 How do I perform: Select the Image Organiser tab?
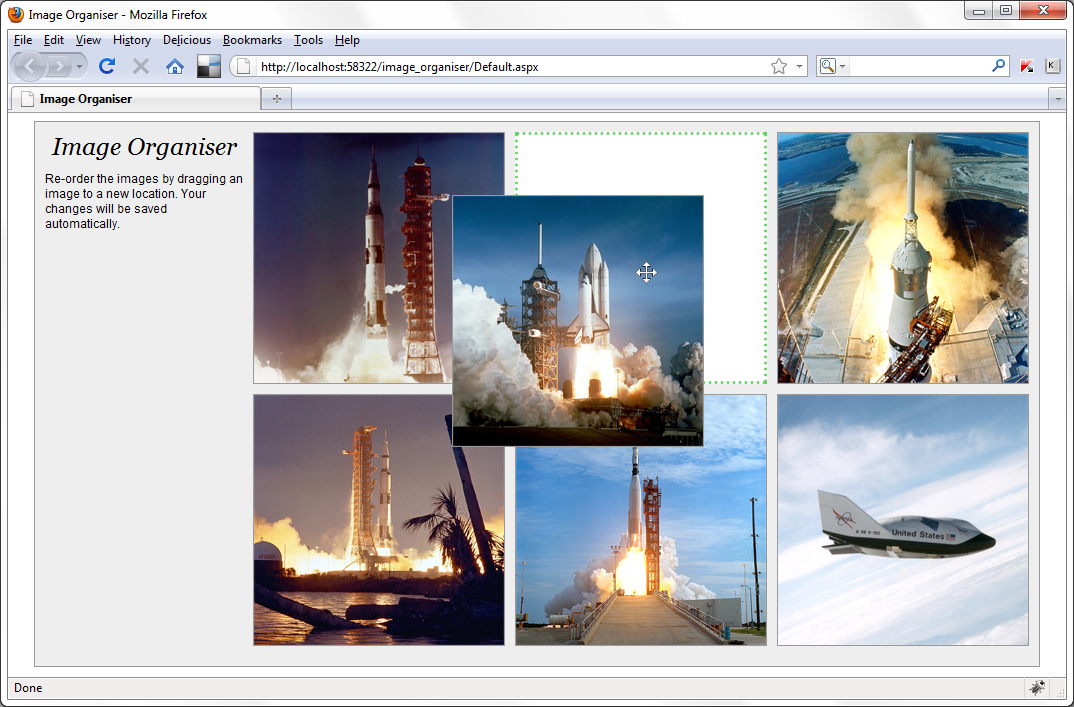pyautogui.click(x=136, y=99)
